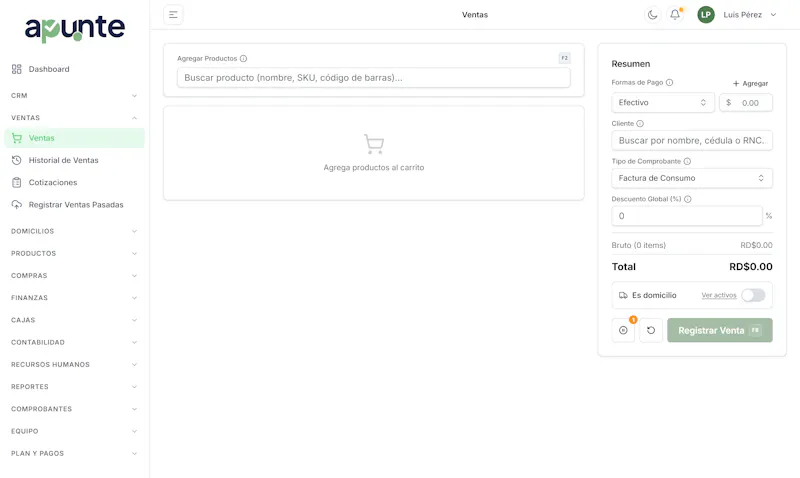Open Registrar Ventas Pasadas
800x478 pixels.
coord(74,205)
